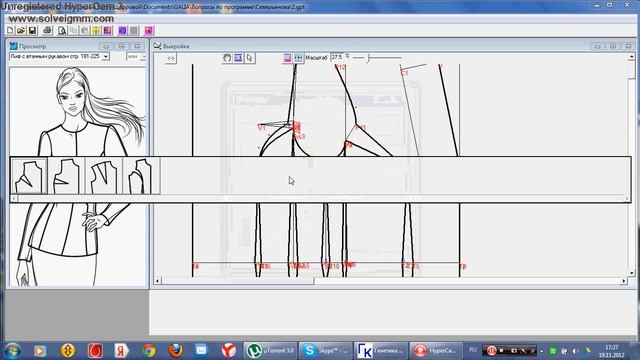Click the pink image icon in the pattern toolbar
This screenshot has height=360, width=640.
click(287, 58)
